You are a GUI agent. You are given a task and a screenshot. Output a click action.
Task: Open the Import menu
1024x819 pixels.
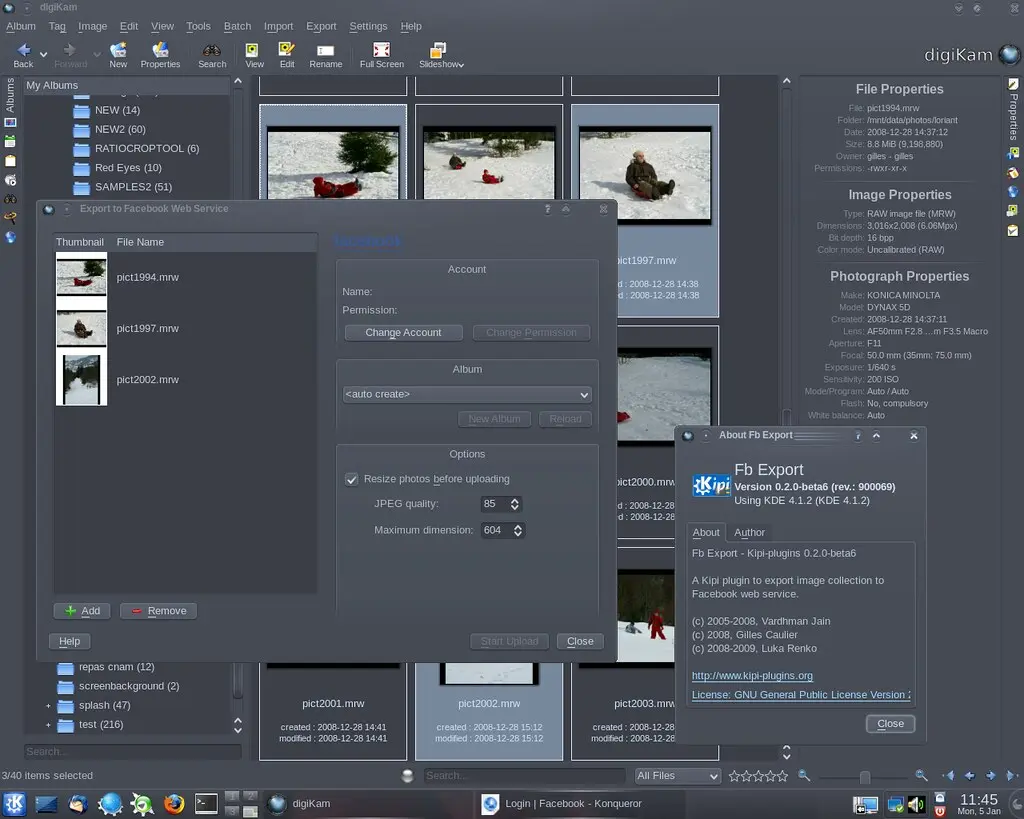tap(278, 26)
